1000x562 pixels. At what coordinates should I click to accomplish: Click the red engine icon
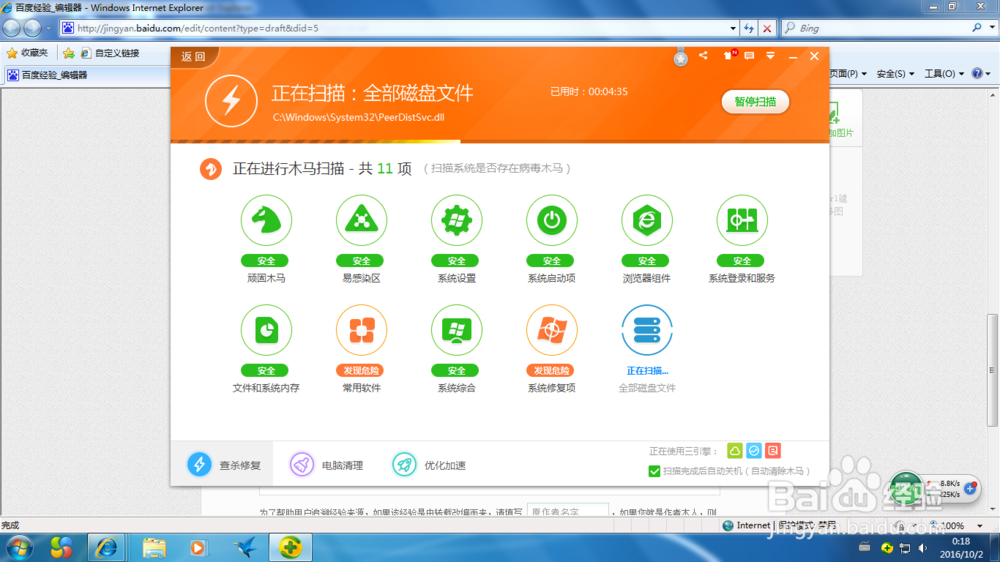772,451
